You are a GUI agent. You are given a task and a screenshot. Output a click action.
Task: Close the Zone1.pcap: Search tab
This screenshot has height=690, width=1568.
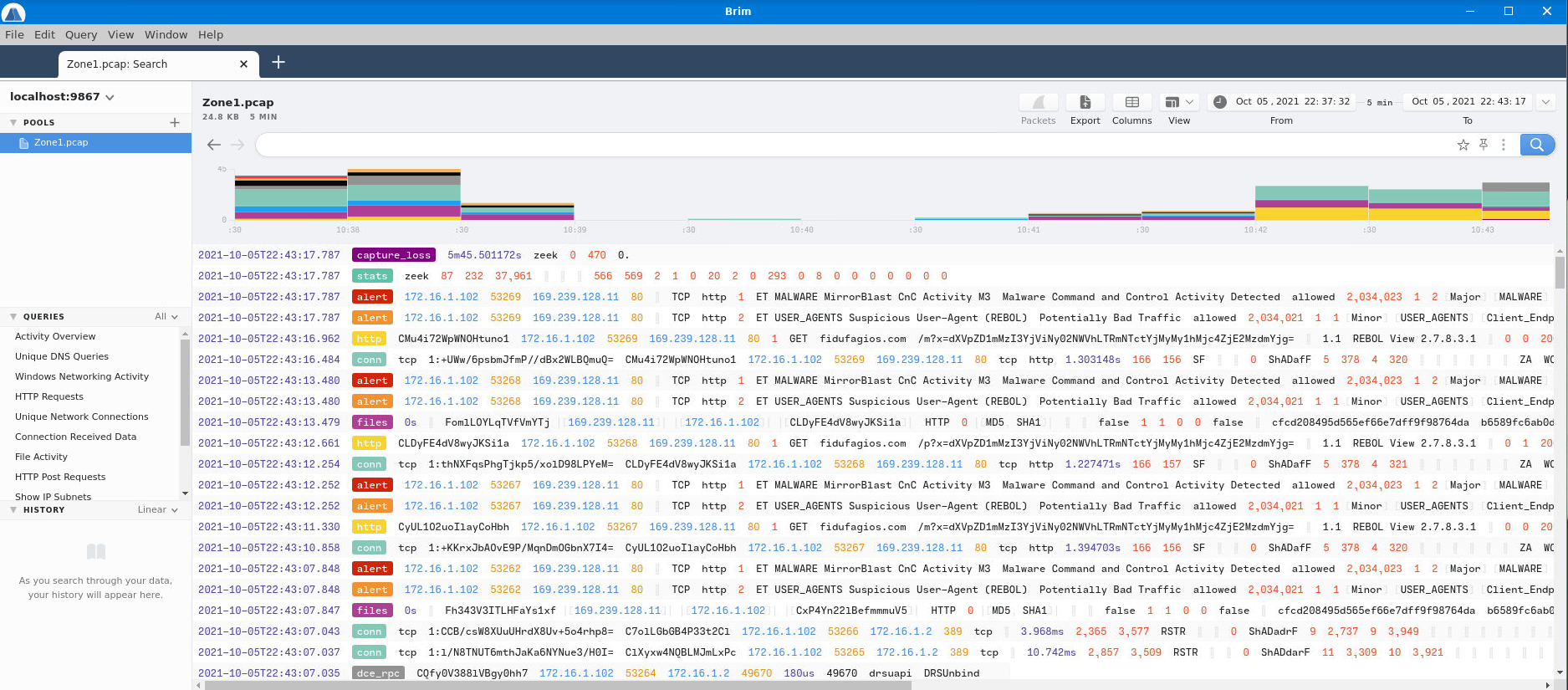coord(243,64)
